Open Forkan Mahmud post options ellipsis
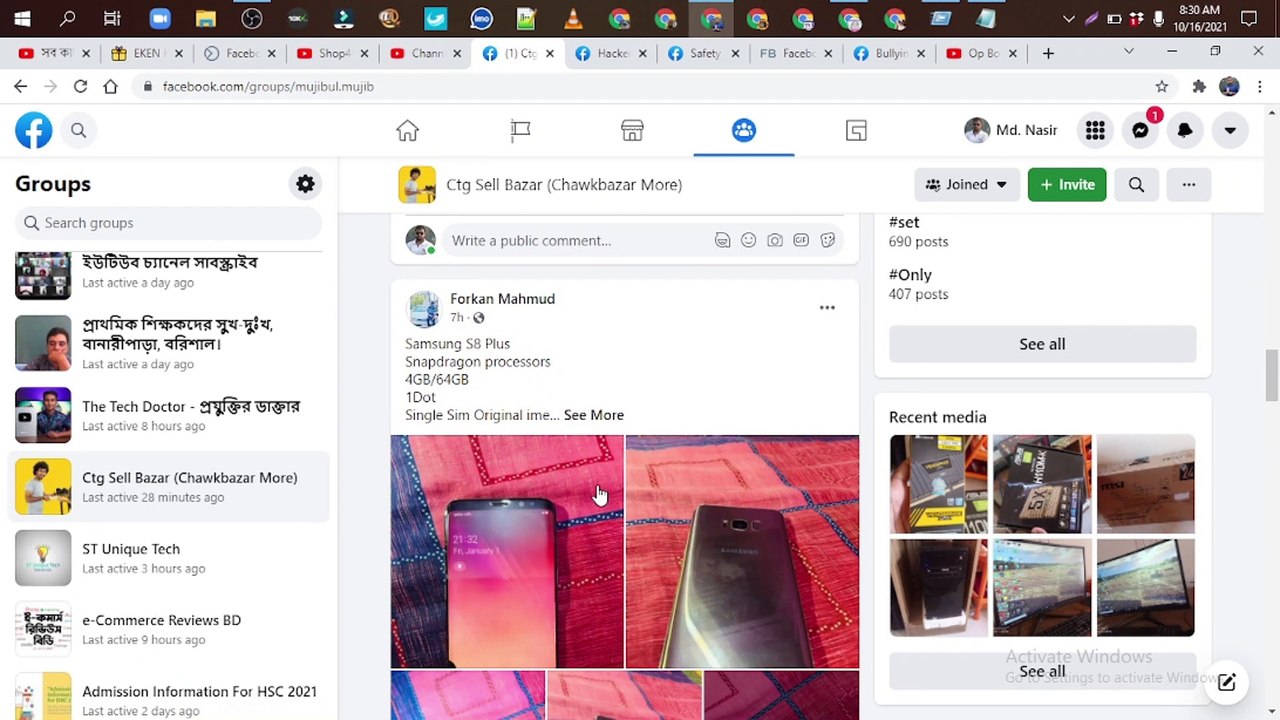 tap(827, 308)
